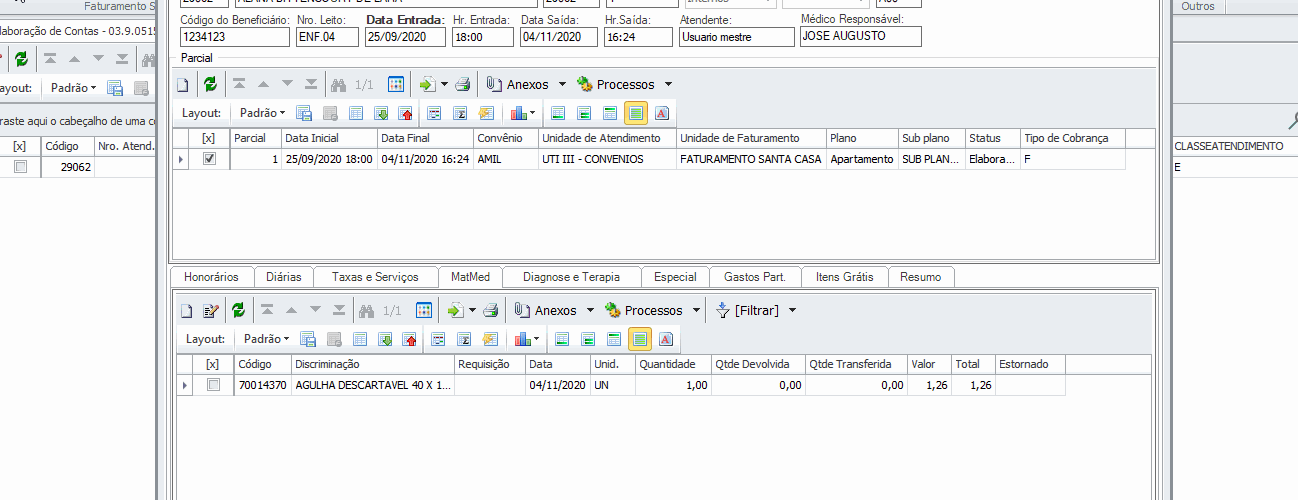Open Padrão layout dropdown in Parcial bar
Image resolution: width=1298 pixels, height=500 pixels.
[263, 113]
